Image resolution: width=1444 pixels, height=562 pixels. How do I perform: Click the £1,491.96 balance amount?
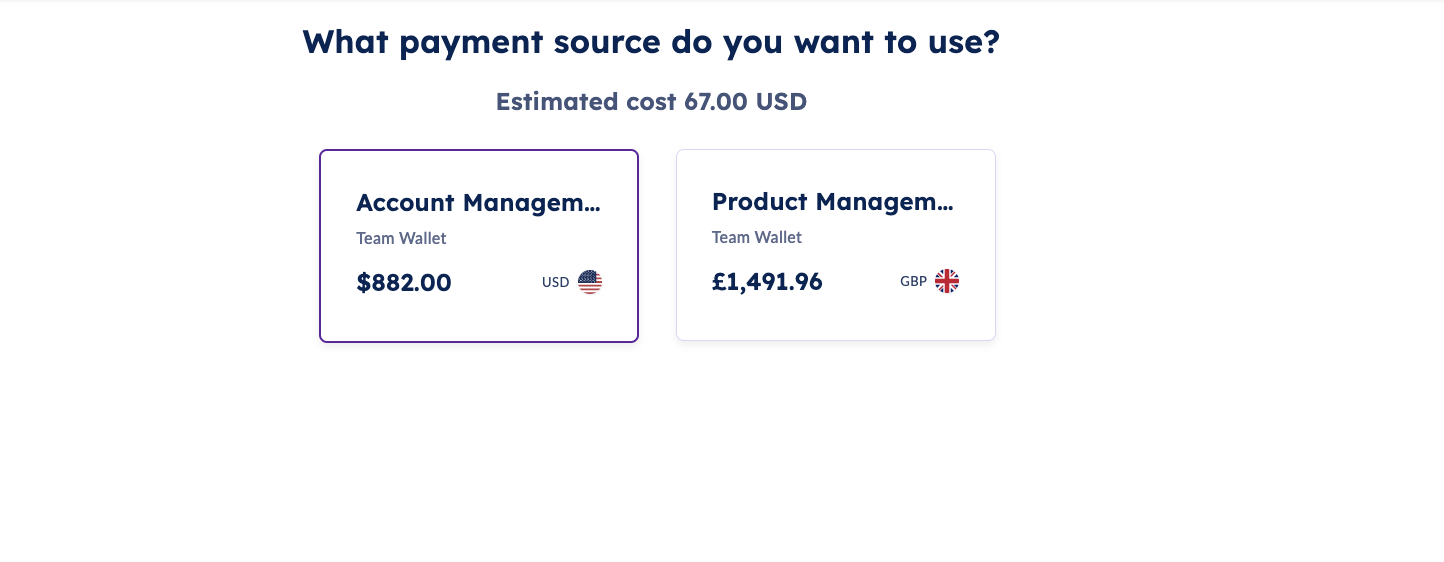pos(767,282)
